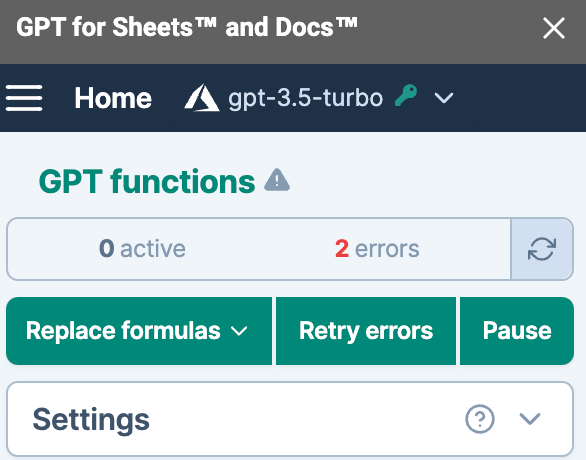This screenshot has width=586, height=460.
Task: Show the 2 errors count
Action: [x=377, y=249]
